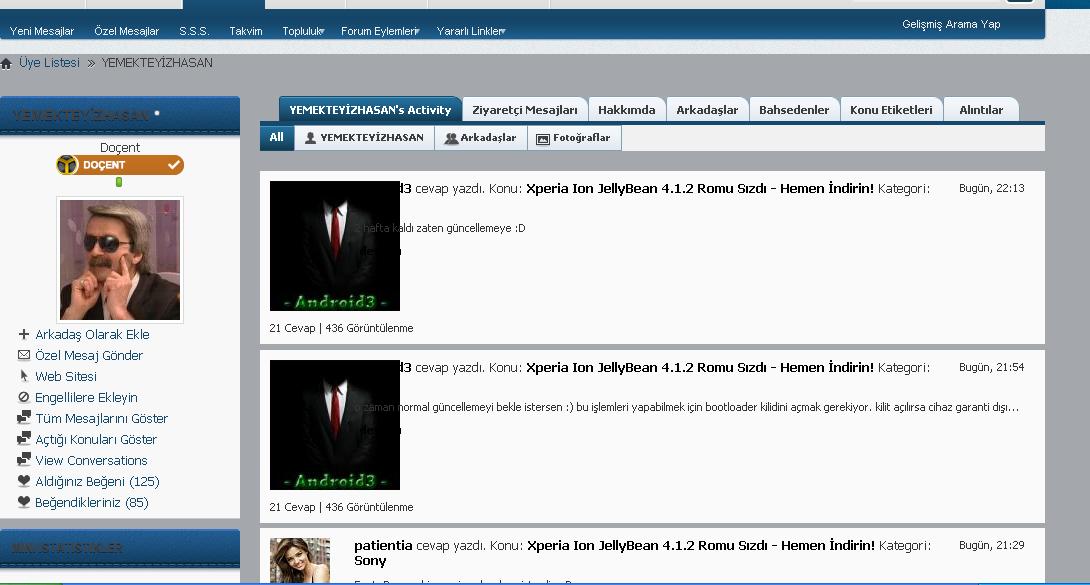Click the green online status indicator
Viewport: 1090px width, 585px height.
pos(119,182)
